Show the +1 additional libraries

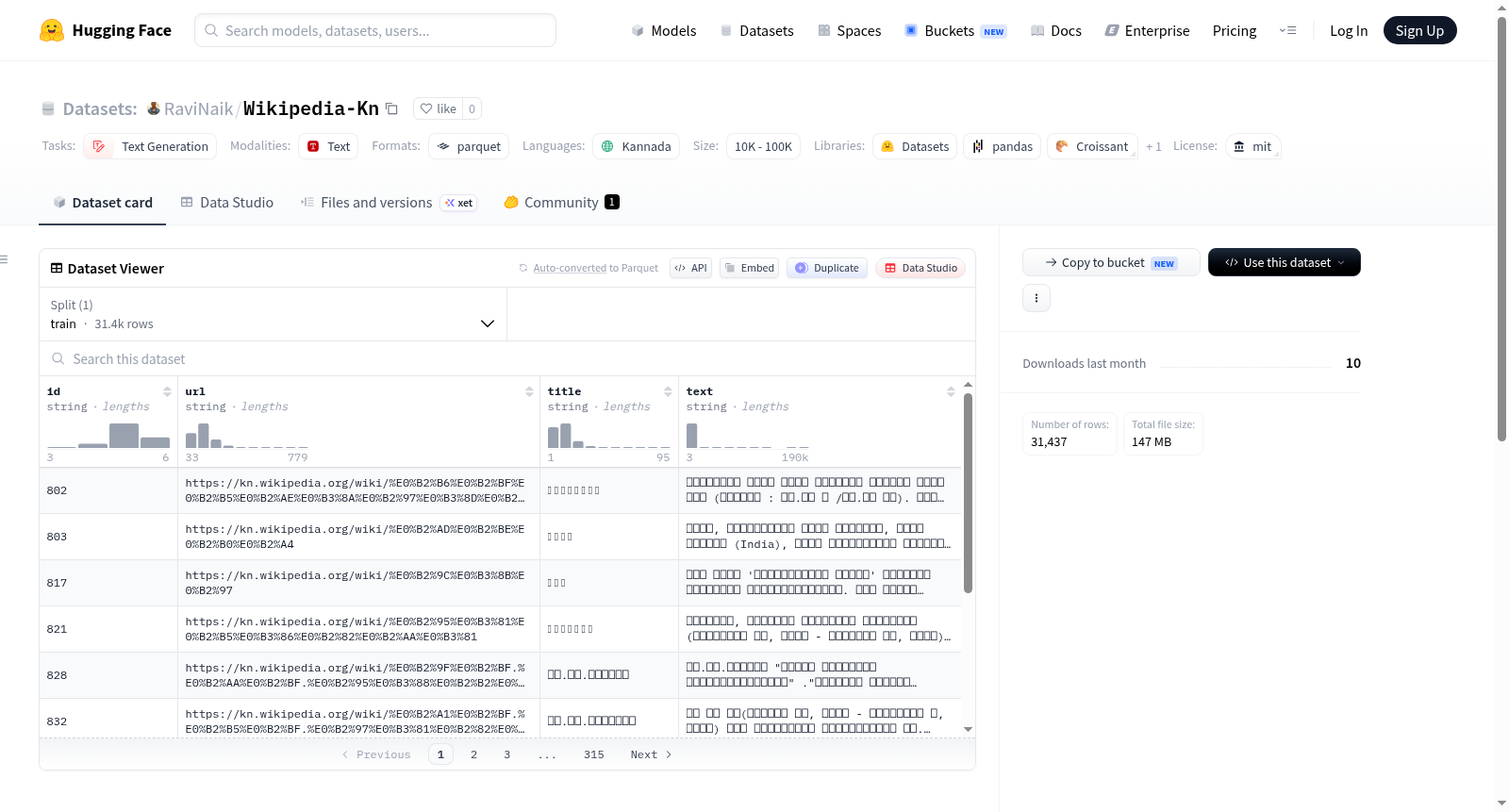1153,146
